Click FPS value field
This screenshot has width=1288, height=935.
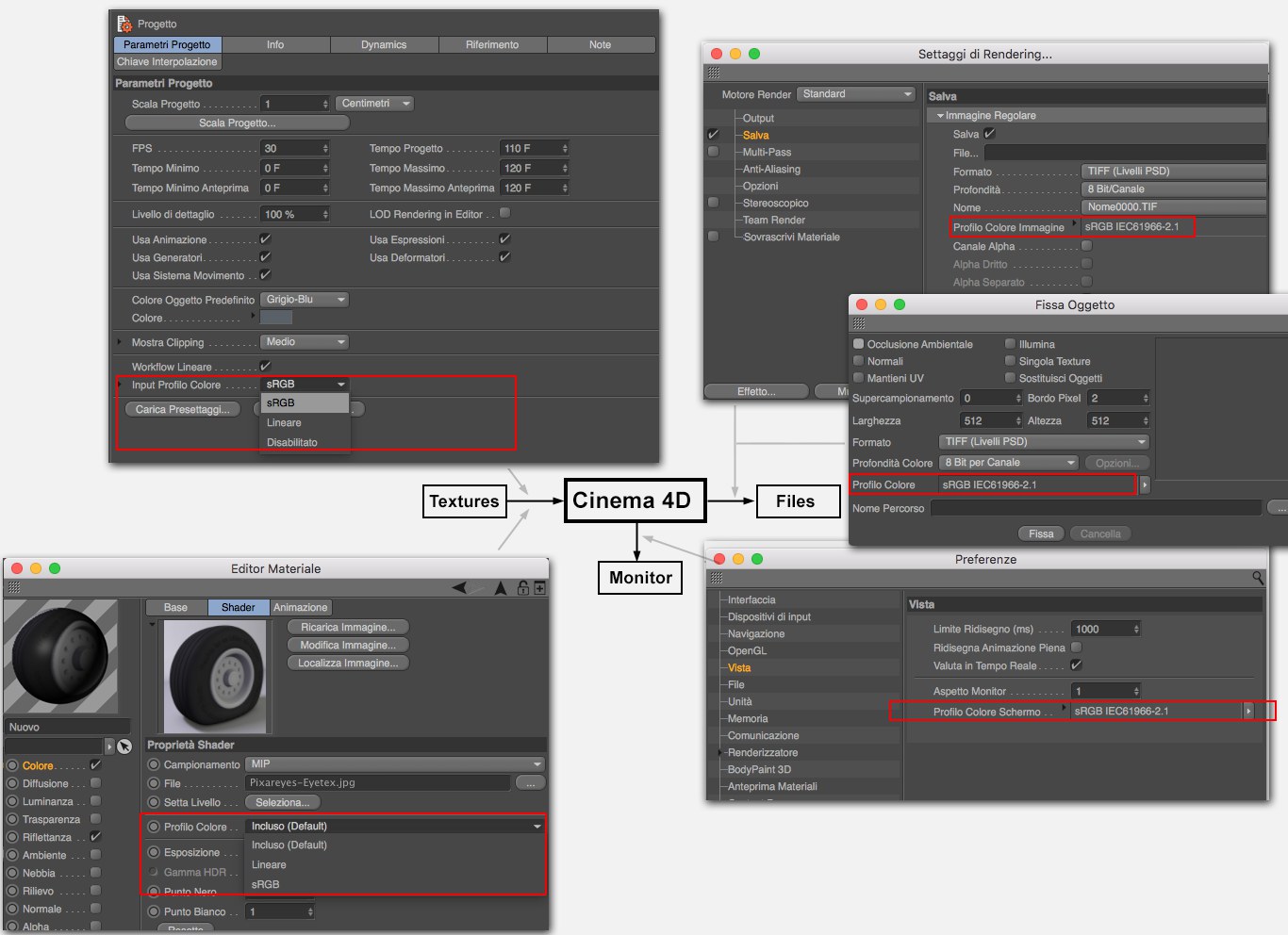point(295,148)
